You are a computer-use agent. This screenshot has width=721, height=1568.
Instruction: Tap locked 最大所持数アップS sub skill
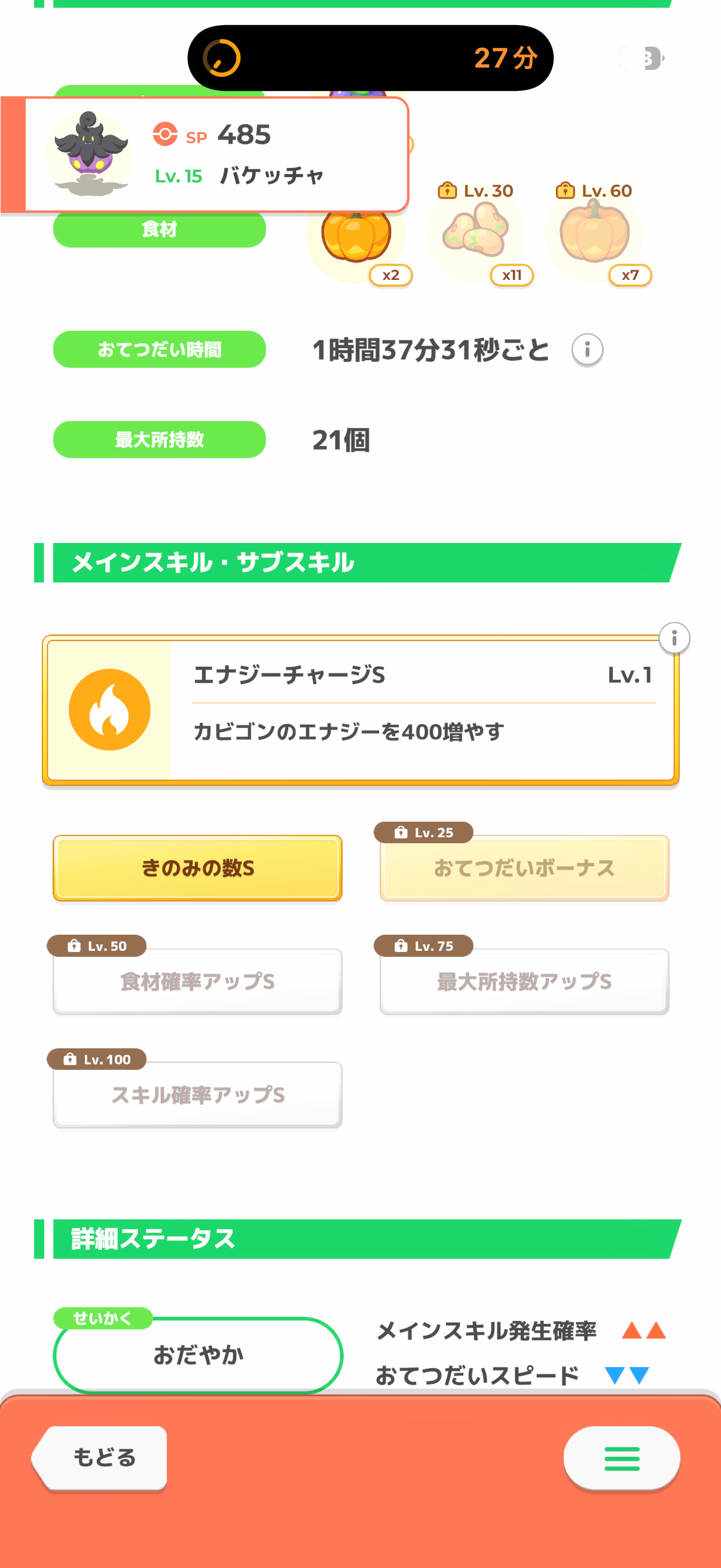point(524,981)
